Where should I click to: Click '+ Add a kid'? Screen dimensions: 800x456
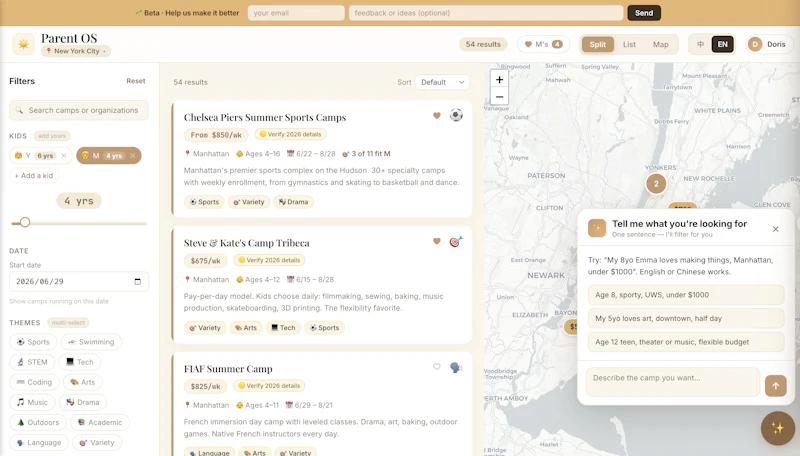[x=34, y=175]
